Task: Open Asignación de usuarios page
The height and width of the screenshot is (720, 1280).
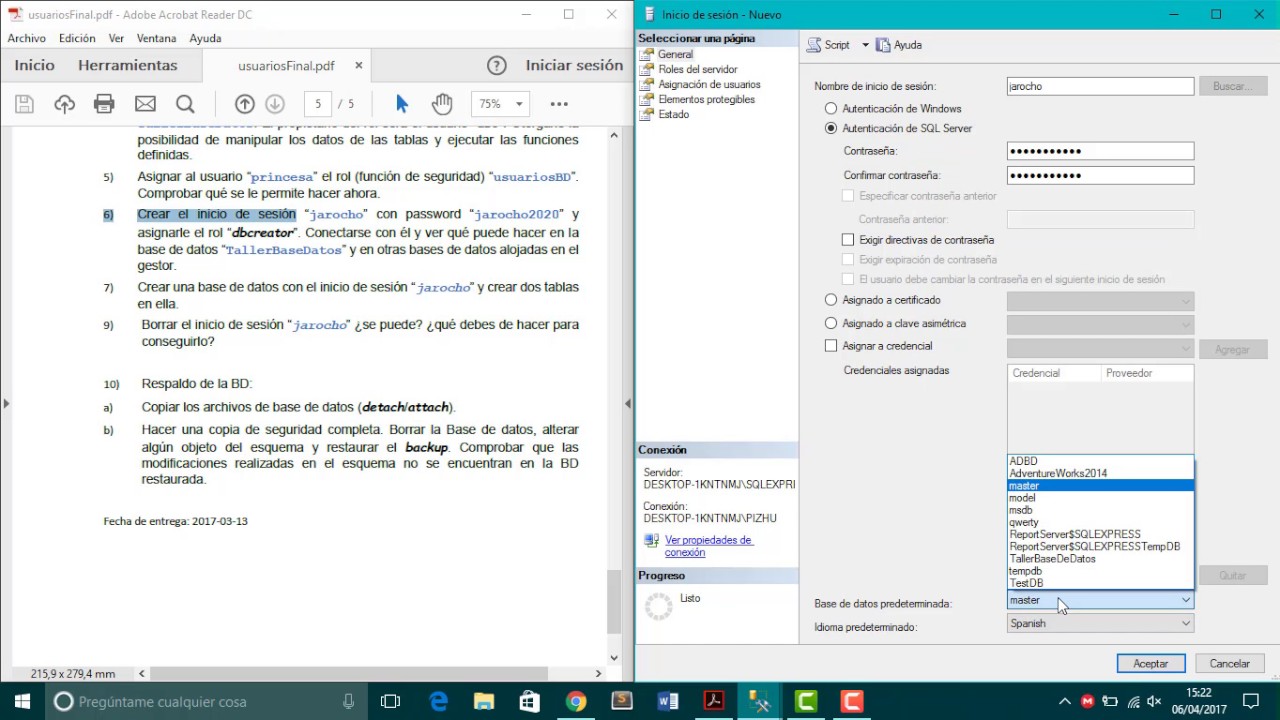Action: pos(709,84)
